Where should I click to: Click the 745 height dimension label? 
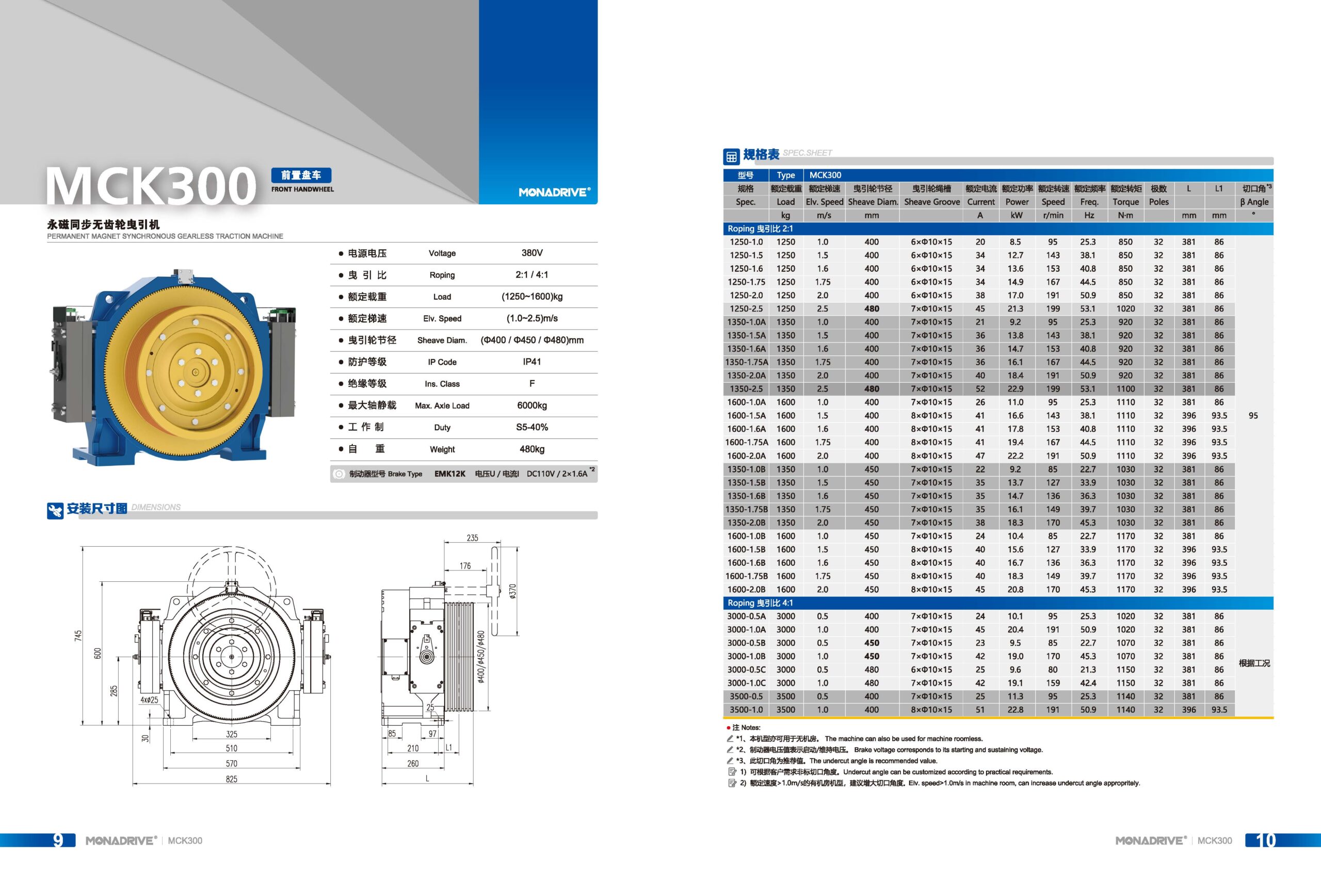(78, 636)
